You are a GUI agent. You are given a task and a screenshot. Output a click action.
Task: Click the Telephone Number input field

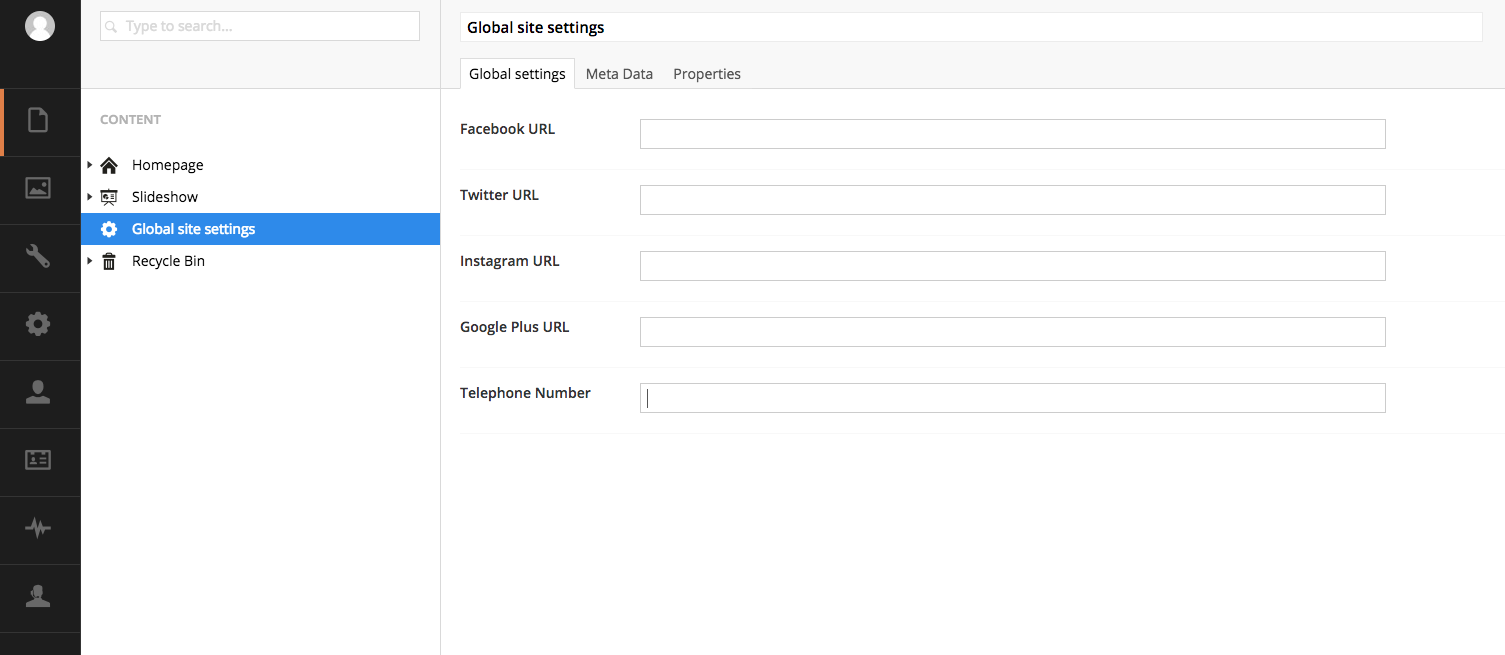click(x=1012, y=398)
